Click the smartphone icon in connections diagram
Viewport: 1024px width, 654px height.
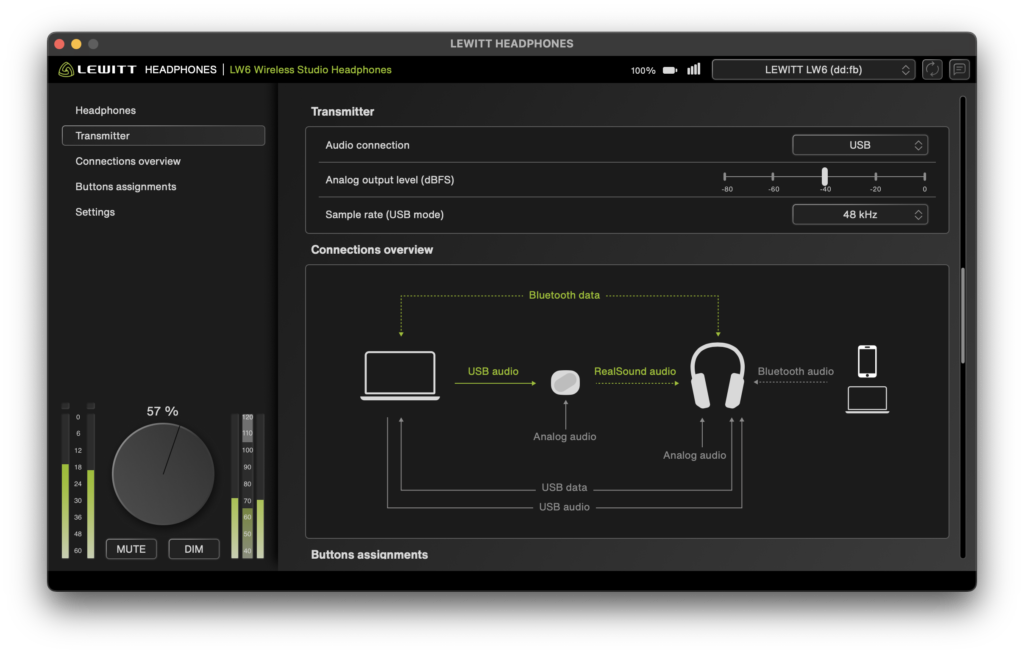[x=867, y=361]
